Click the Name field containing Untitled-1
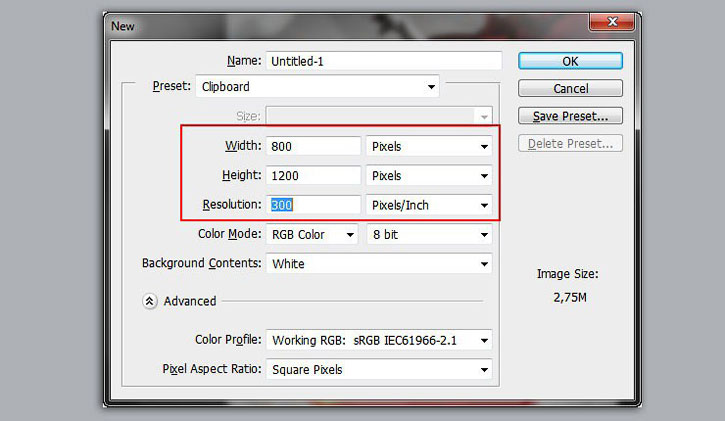 pyautogui.click(x=384, y=61)
